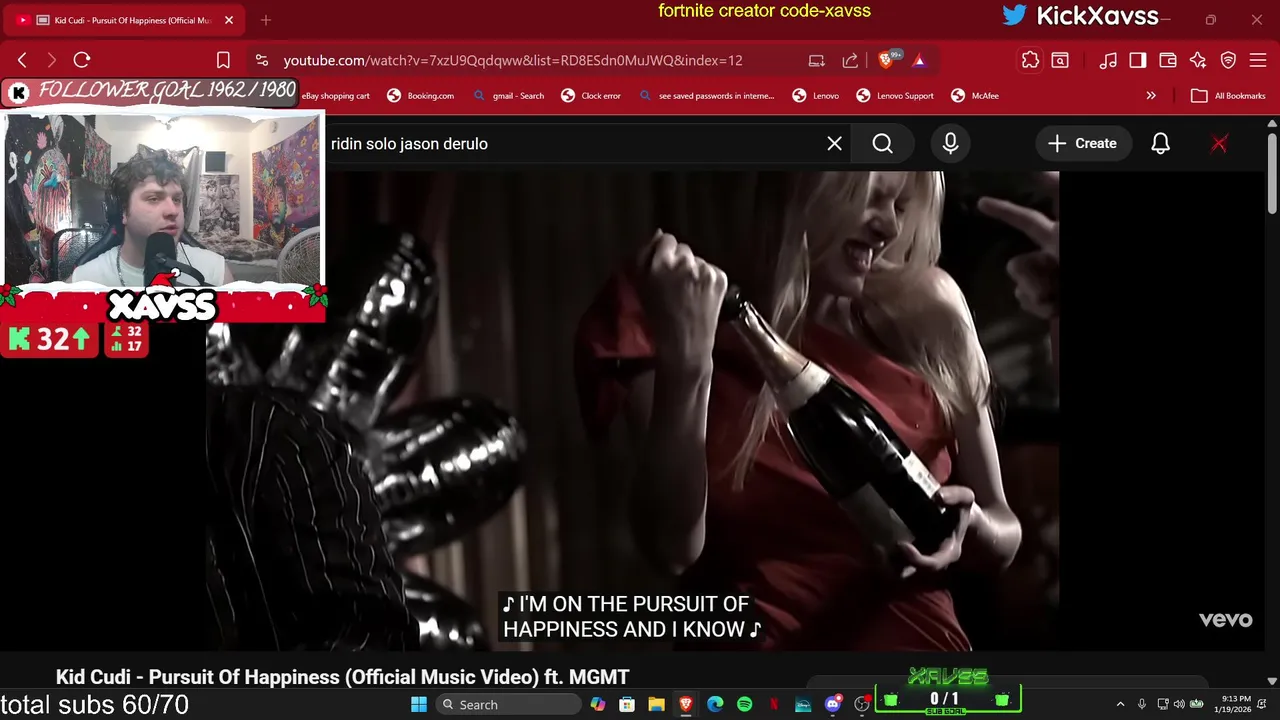Open the Lenovo bookmark
This screenshot has width=1280, height=720.
point(815,96)
